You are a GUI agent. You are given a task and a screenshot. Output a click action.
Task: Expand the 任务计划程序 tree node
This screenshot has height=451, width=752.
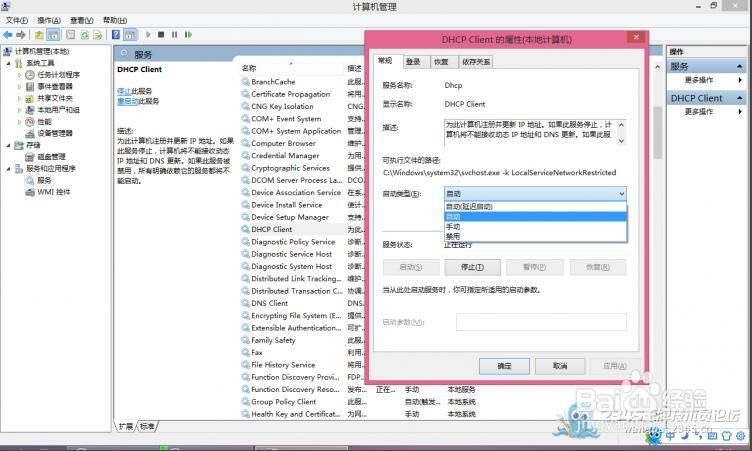(20, 75)
